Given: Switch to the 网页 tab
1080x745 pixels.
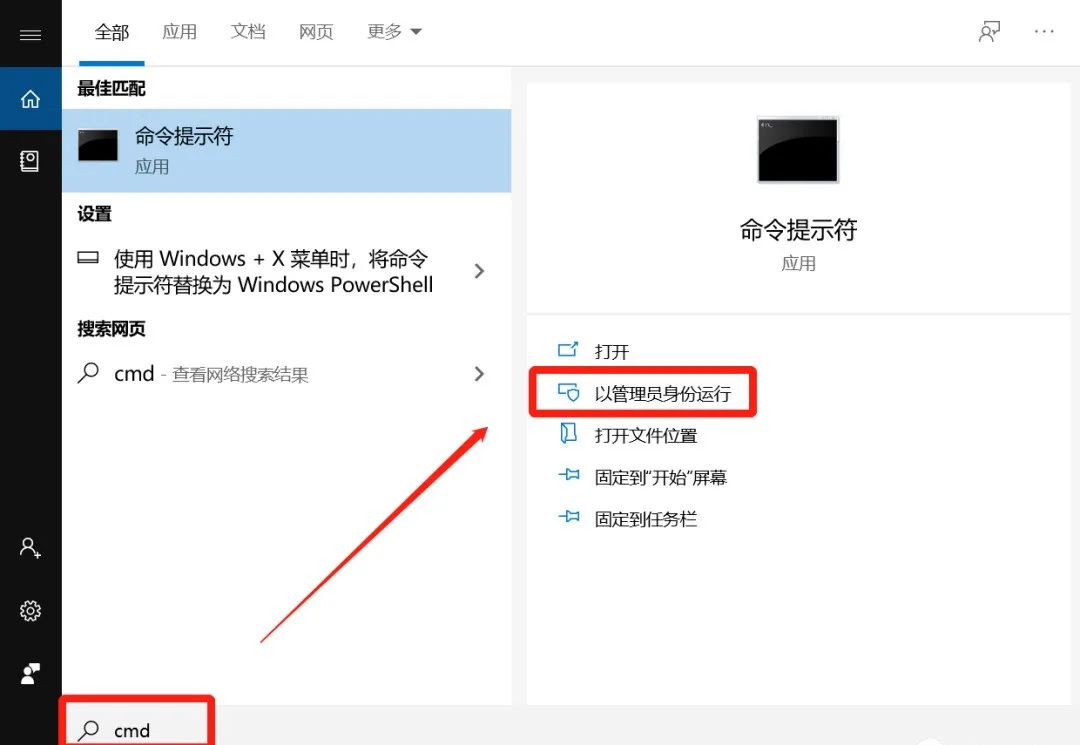Looking at the screenshot, I should click(x=316, y=31).
